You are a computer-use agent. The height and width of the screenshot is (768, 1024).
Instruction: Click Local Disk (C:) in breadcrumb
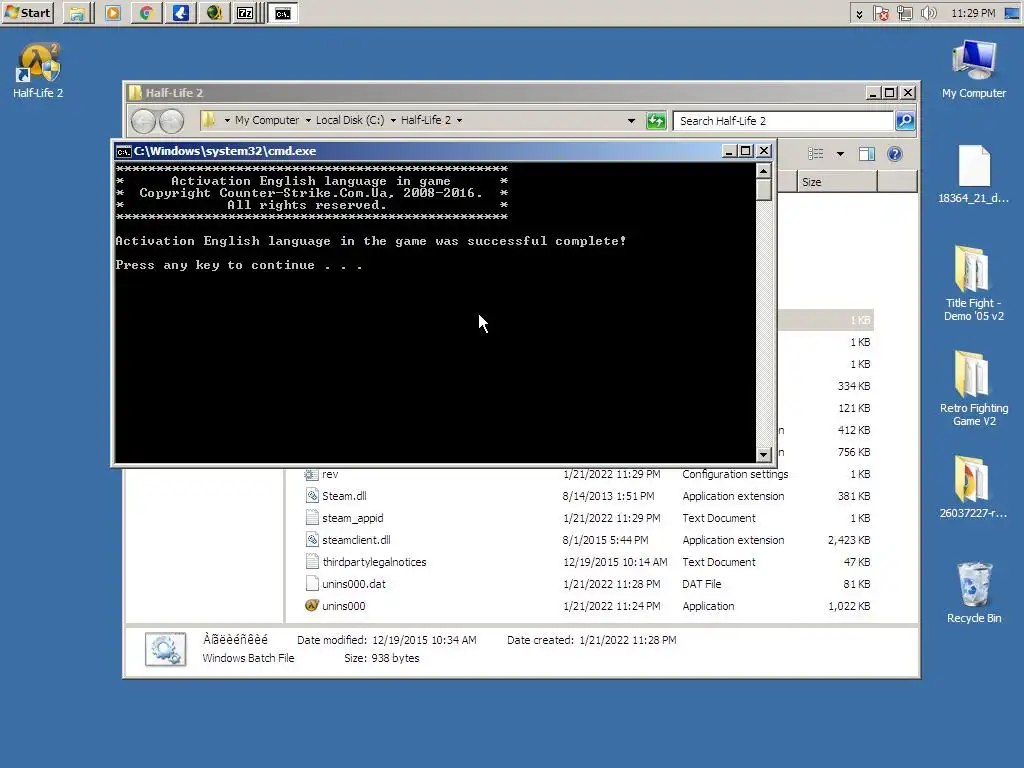tap(350, 120)
